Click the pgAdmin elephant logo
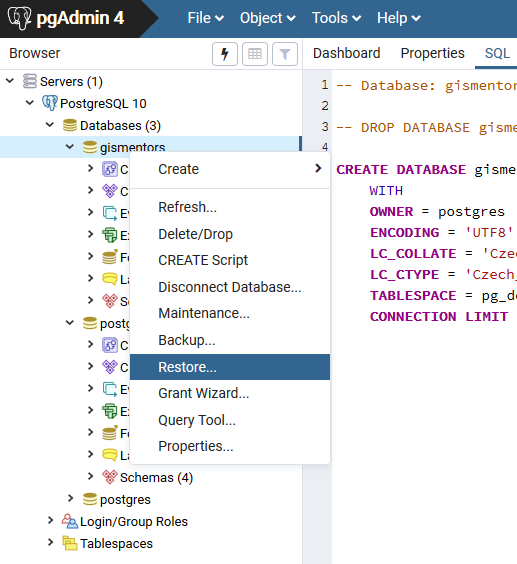The image size is (517, 564). [x=19, y=18]
